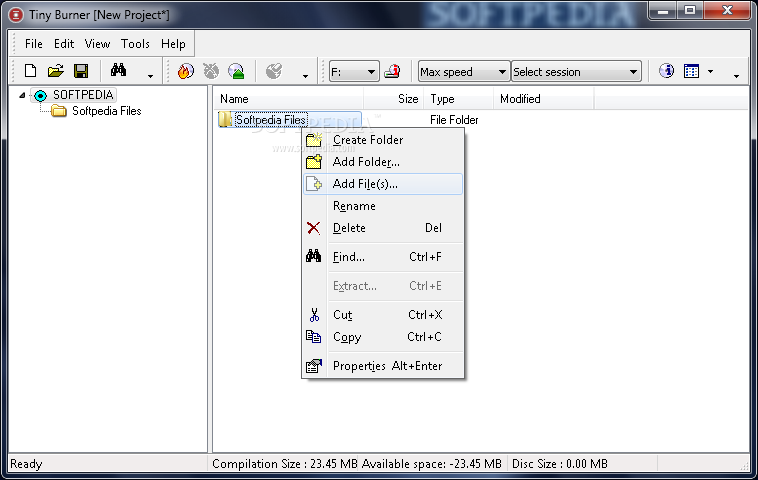Choose Find... from context menu
The width and height of the screenshot is (758, 480).
pos(383,257)
